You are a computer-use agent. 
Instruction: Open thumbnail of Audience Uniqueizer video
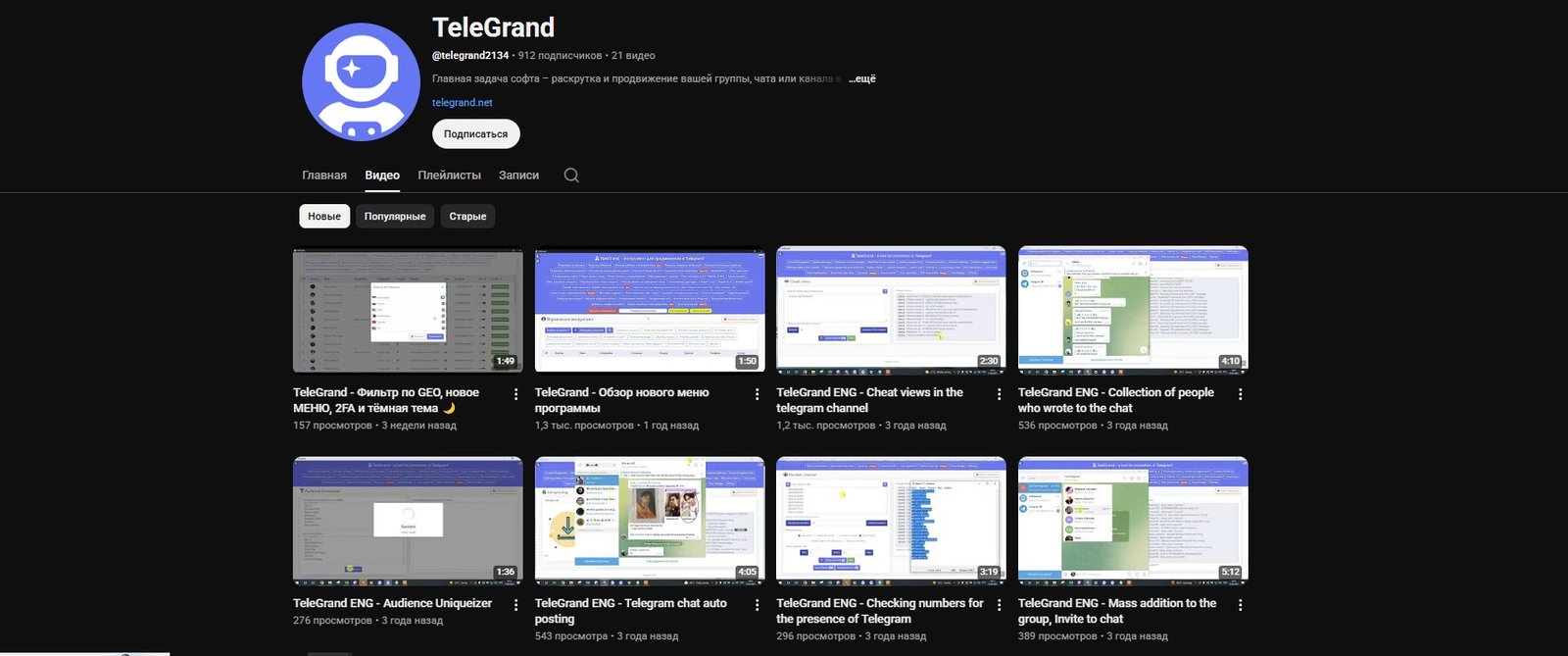tap(408, 521)
